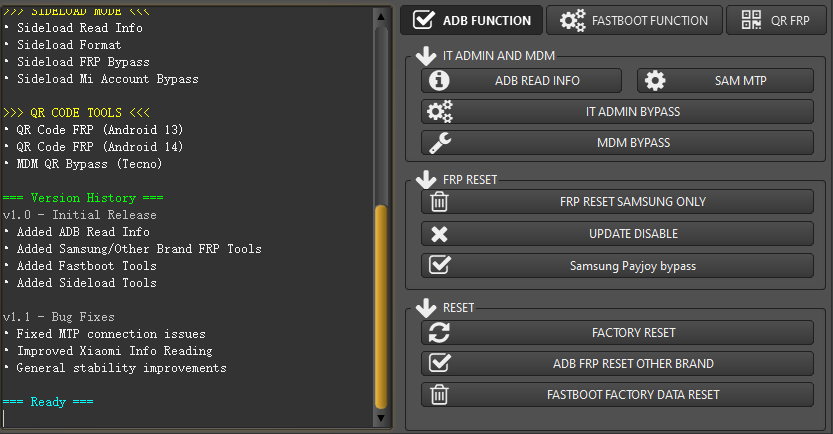Click the X icon on UPDATE DISABLE
This screenshot has height=434, width=833.
pos(439,234)
